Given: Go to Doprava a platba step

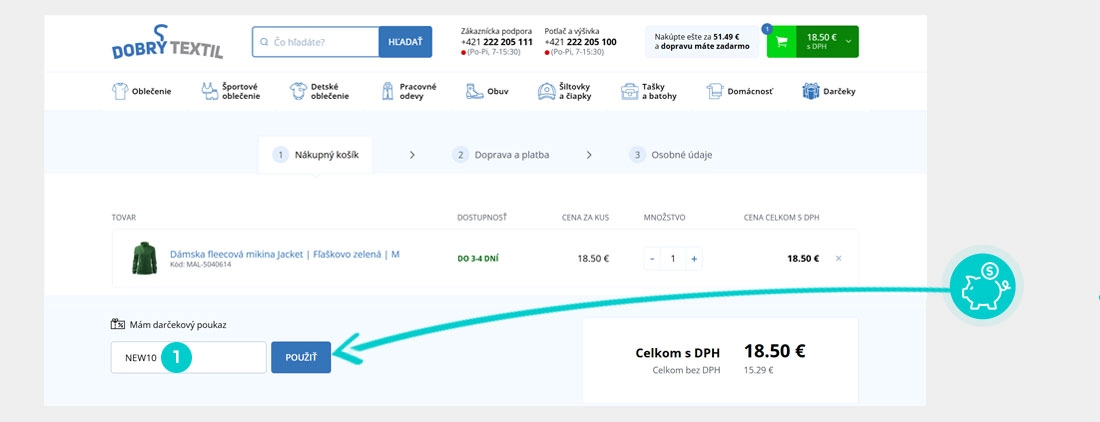Looking at the screenshot, I should [x=501, y=155].
